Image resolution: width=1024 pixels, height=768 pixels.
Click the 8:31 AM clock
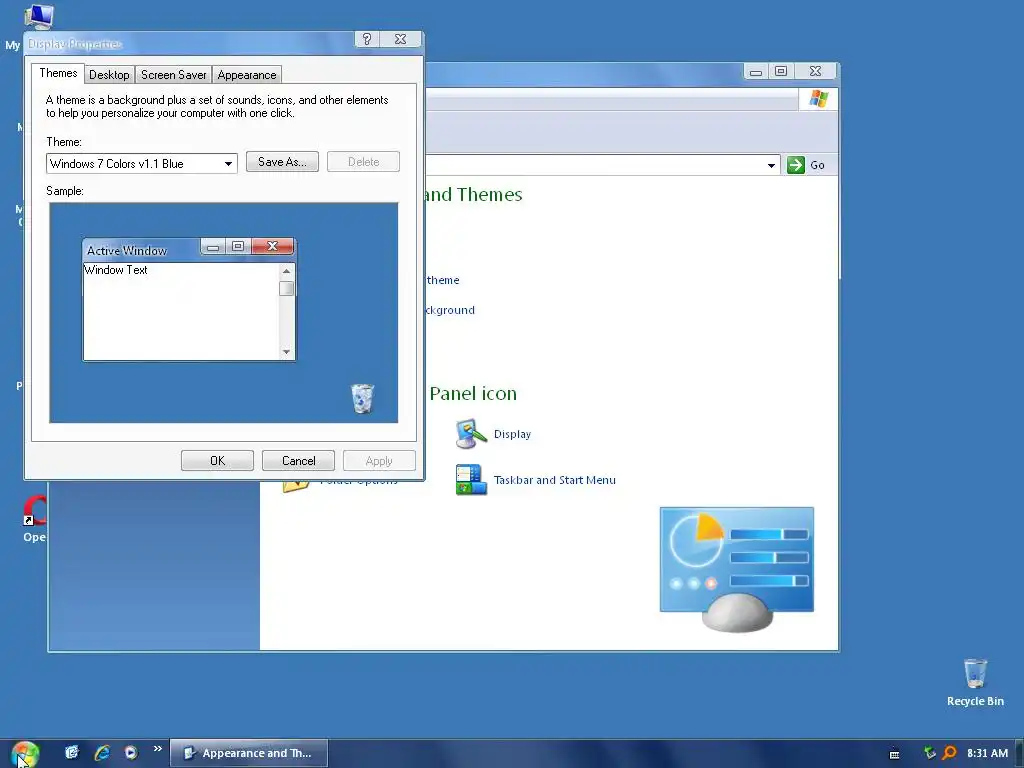[987, 753]
